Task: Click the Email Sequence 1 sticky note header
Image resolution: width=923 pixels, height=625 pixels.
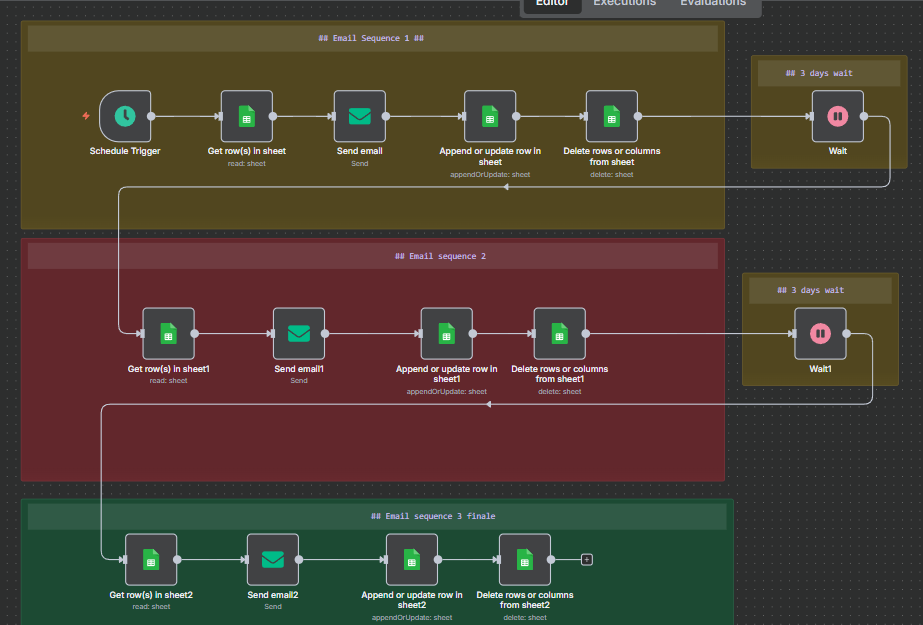Action: coord(372,39)
